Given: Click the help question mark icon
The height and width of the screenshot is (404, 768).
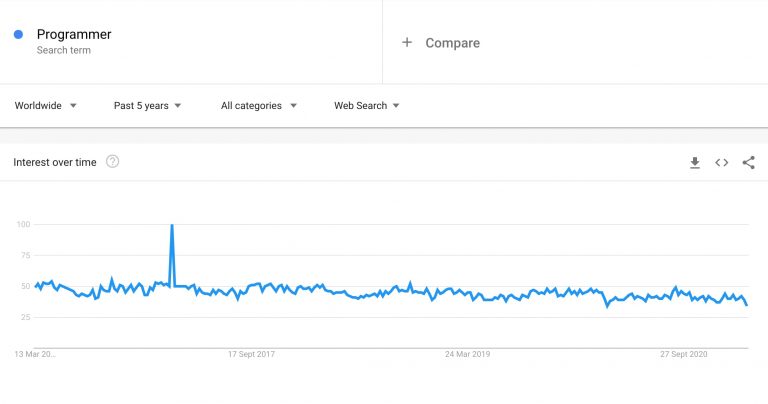Looking at the screenshot, I should click(113, 162).
